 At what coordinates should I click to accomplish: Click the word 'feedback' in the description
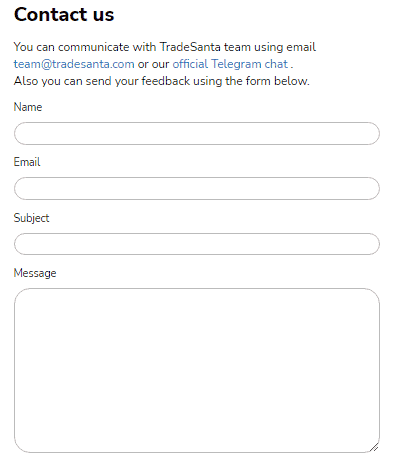coord(166,81)
